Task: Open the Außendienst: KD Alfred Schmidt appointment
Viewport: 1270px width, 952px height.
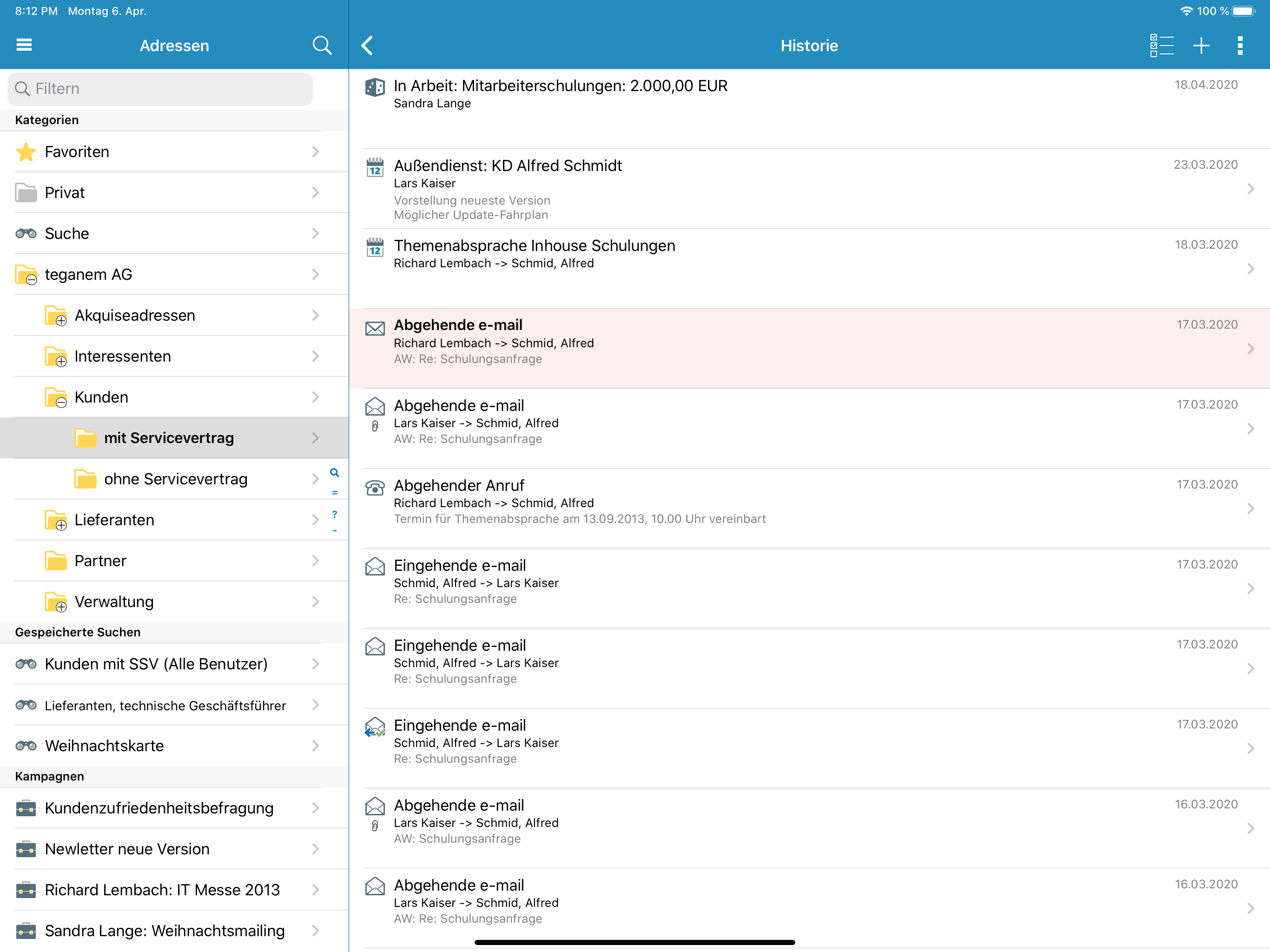Action: pos(809,189)
